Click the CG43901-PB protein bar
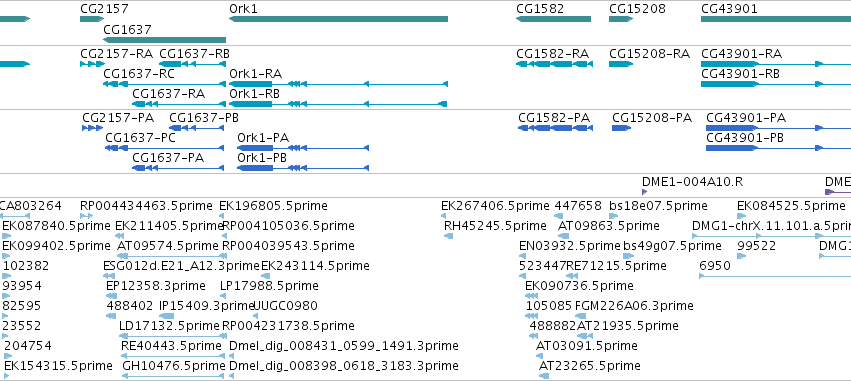851x381 pixels. click(x=778, y=148)
